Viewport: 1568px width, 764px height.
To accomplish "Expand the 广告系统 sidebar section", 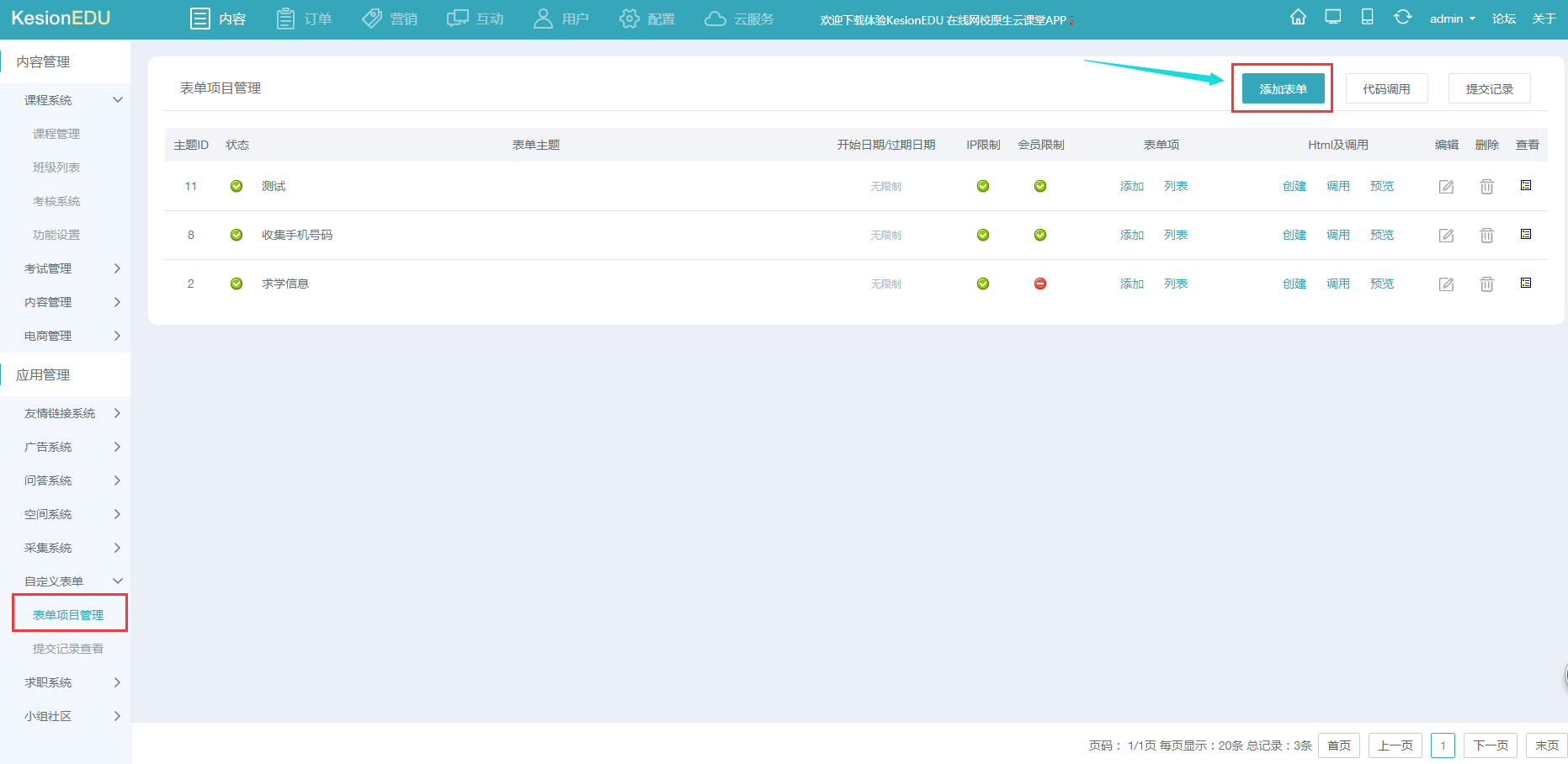I will pyautogui.click(x=72, y=447).
